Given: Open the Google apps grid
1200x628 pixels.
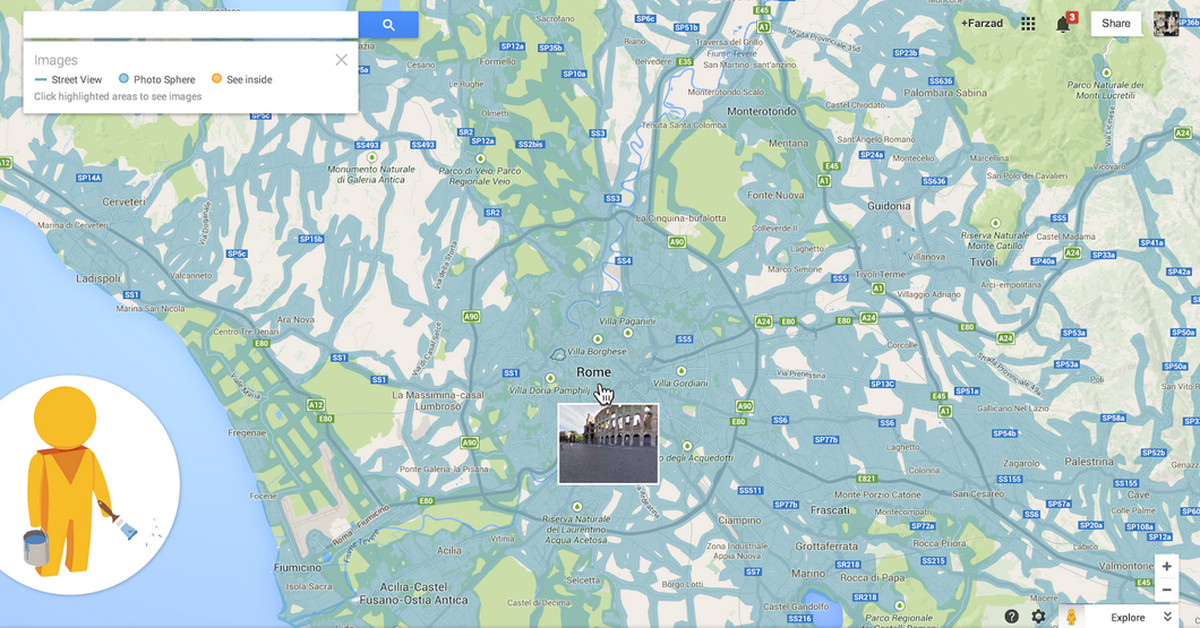Looking at the screenshot, I should 1028,24.
